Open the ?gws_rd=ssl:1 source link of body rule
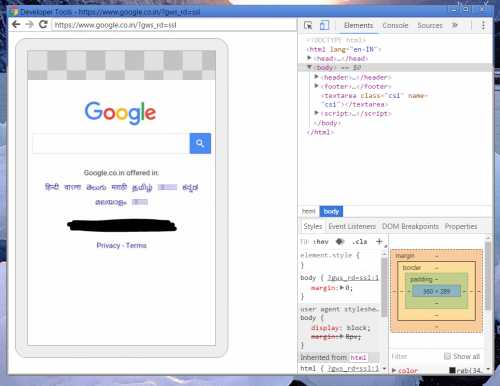 (x=353, y=278)
